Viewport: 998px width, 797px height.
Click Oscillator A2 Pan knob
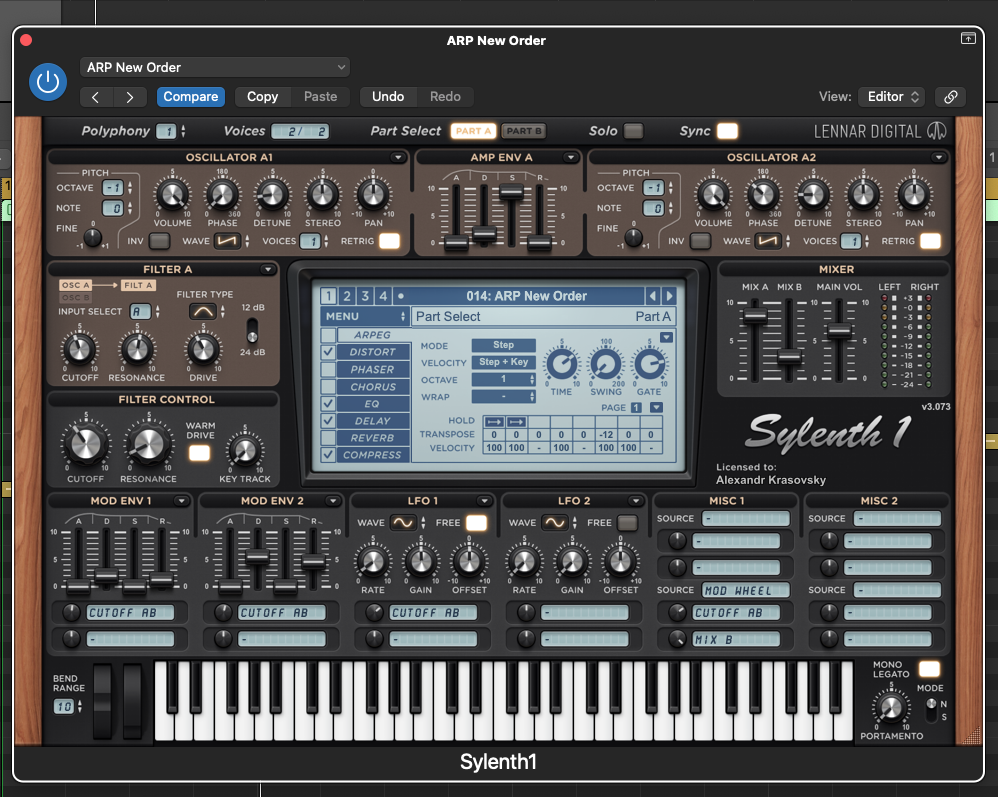914,195
